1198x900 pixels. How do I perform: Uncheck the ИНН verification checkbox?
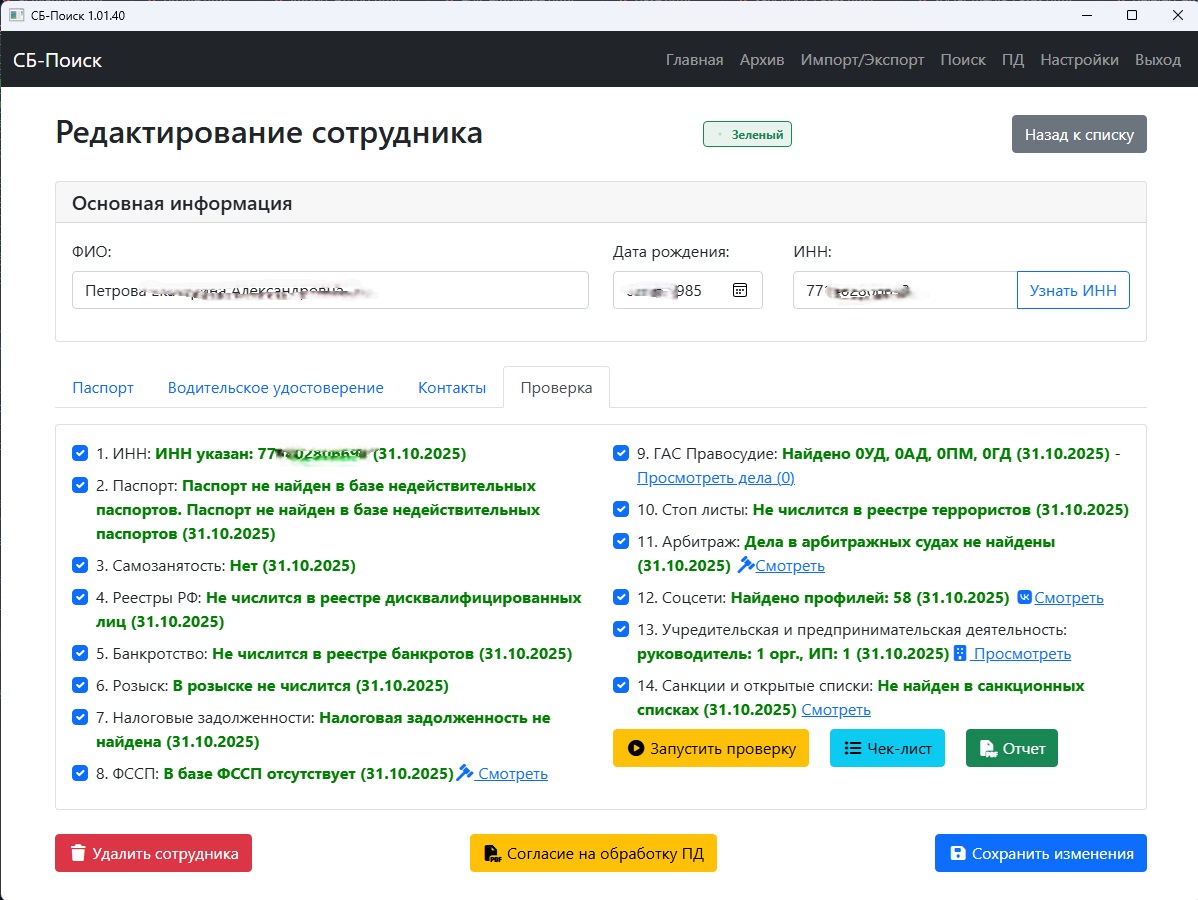[80, 452]
